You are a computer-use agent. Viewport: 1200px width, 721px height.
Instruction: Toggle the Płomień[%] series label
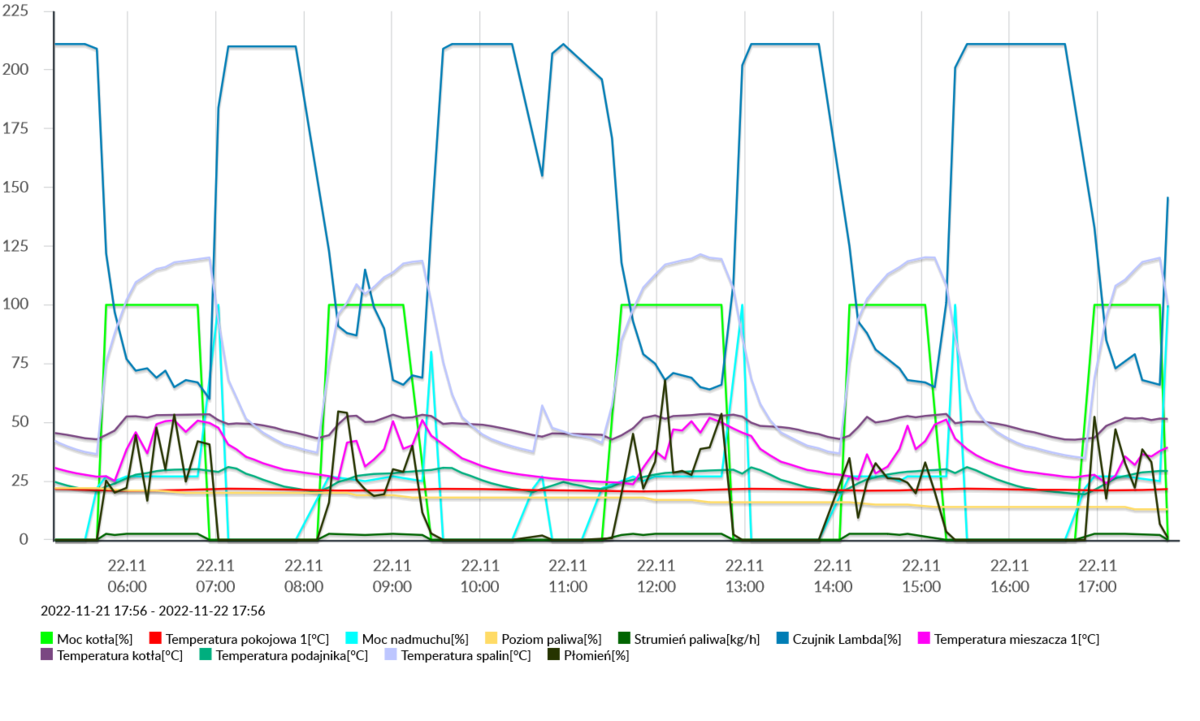(x=597, y=656)
